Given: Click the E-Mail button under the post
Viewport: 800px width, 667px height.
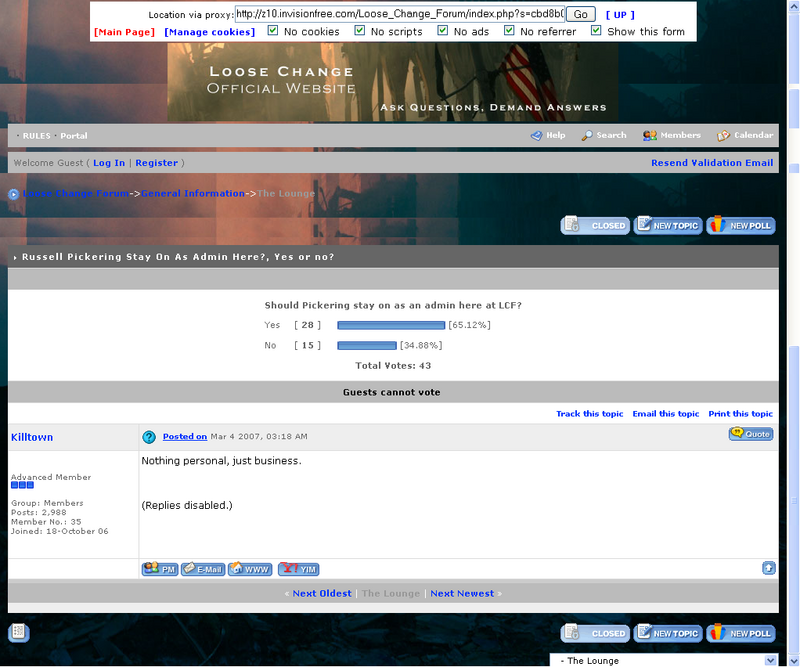Looking at the screenshot, I should click(202, 569).
